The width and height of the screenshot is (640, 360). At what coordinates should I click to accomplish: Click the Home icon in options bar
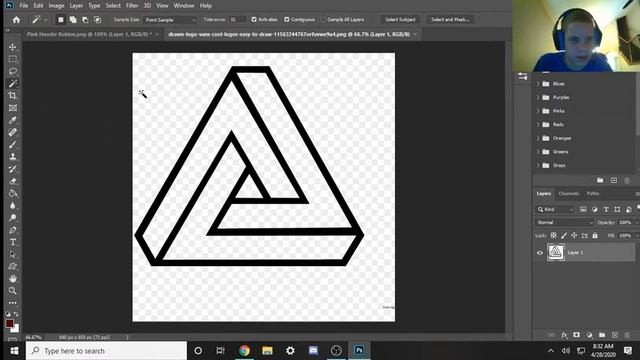16,20
